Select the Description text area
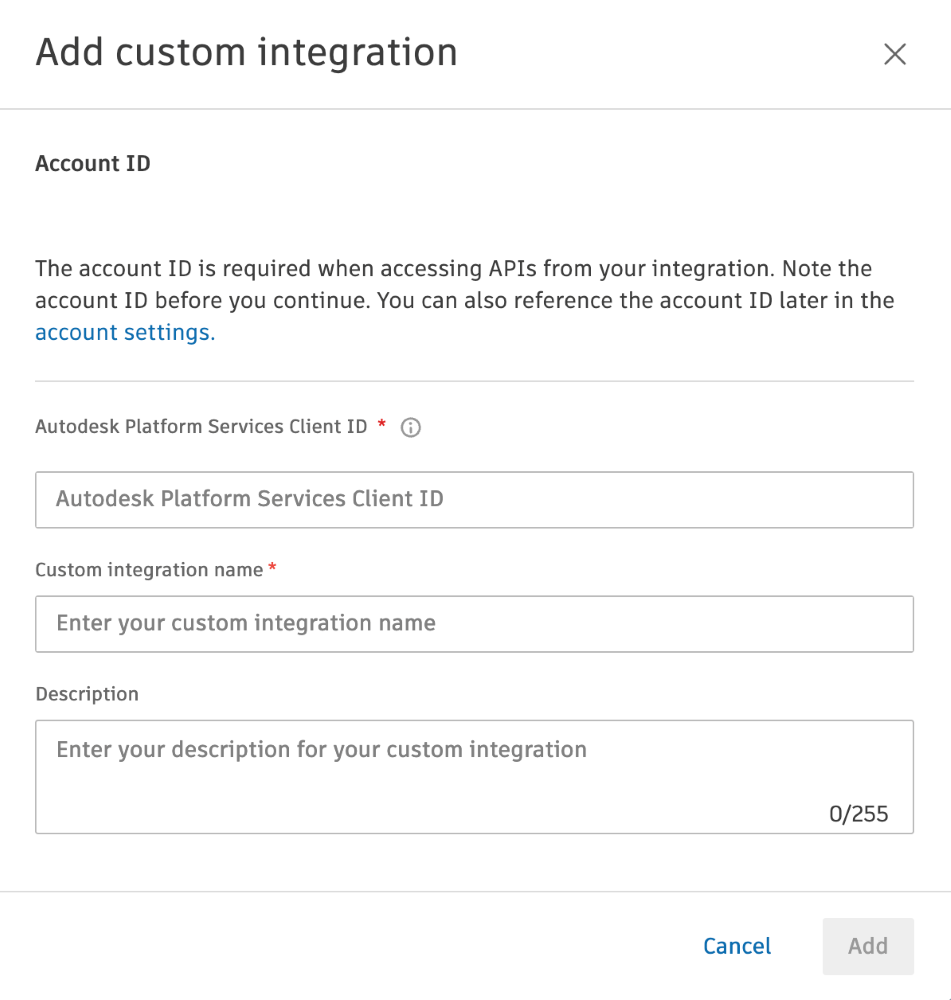This screenshot has height=1000, width=951. pos(475,777)
